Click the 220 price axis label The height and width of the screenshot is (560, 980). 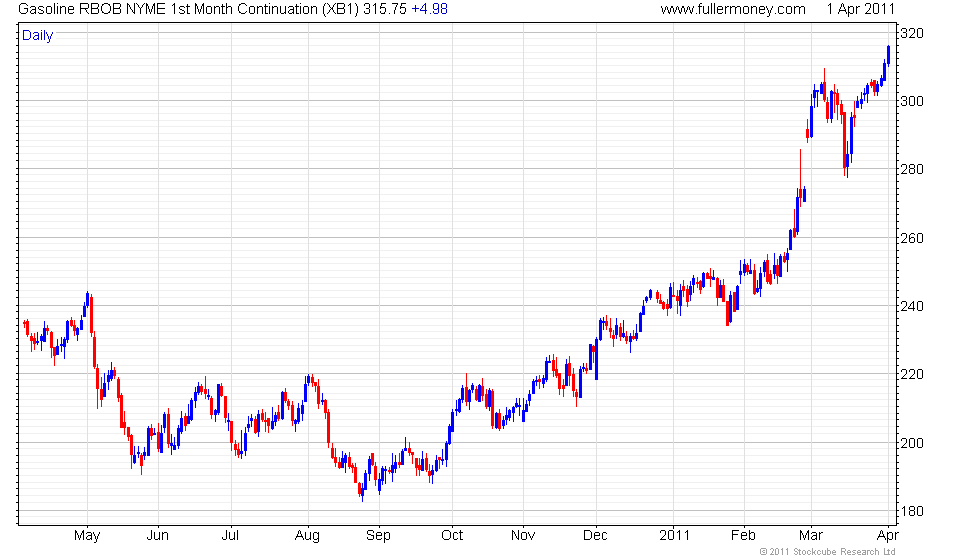pos(911,374)
